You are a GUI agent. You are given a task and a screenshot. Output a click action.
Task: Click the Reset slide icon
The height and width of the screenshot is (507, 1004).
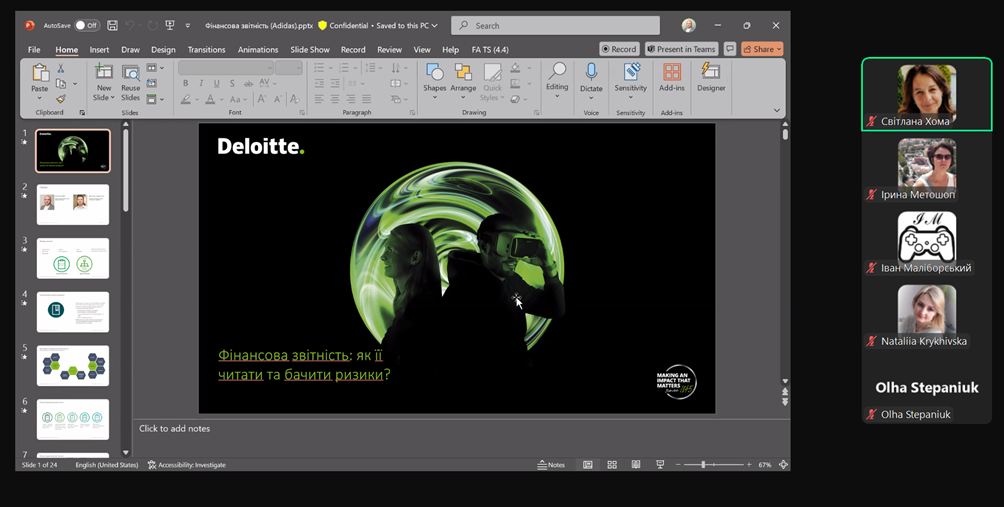click(152, 83)
